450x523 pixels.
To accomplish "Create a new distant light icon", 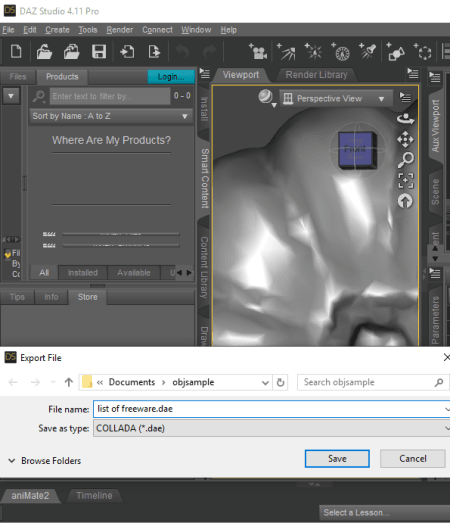I will (x=286, y=51).
